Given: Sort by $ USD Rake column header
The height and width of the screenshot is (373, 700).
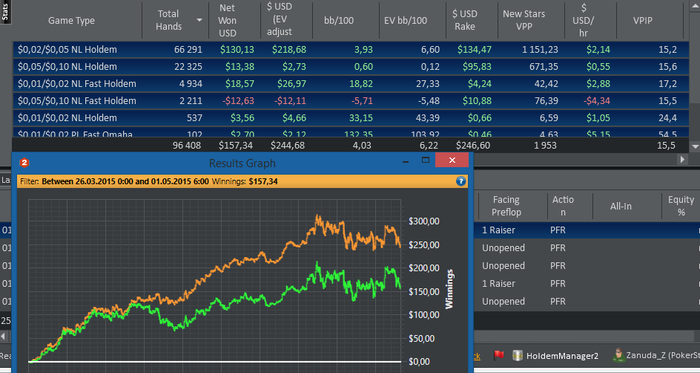Looking at the screenshot, I should pyautogui.click(x=465, y=20).
